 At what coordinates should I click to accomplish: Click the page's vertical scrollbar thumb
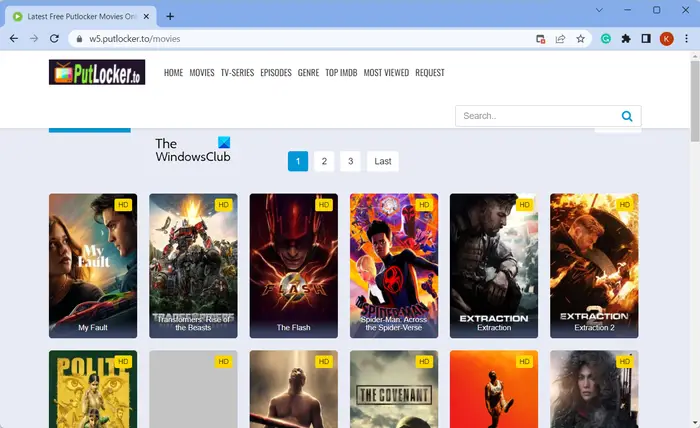pos(695,101)
